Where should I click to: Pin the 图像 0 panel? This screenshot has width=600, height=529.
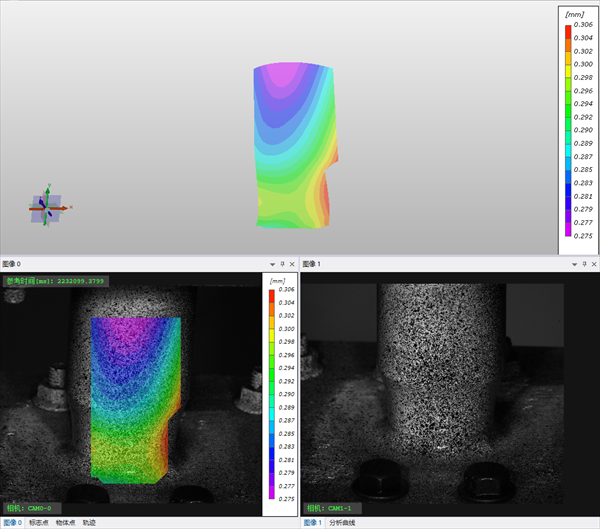[281, 263]
